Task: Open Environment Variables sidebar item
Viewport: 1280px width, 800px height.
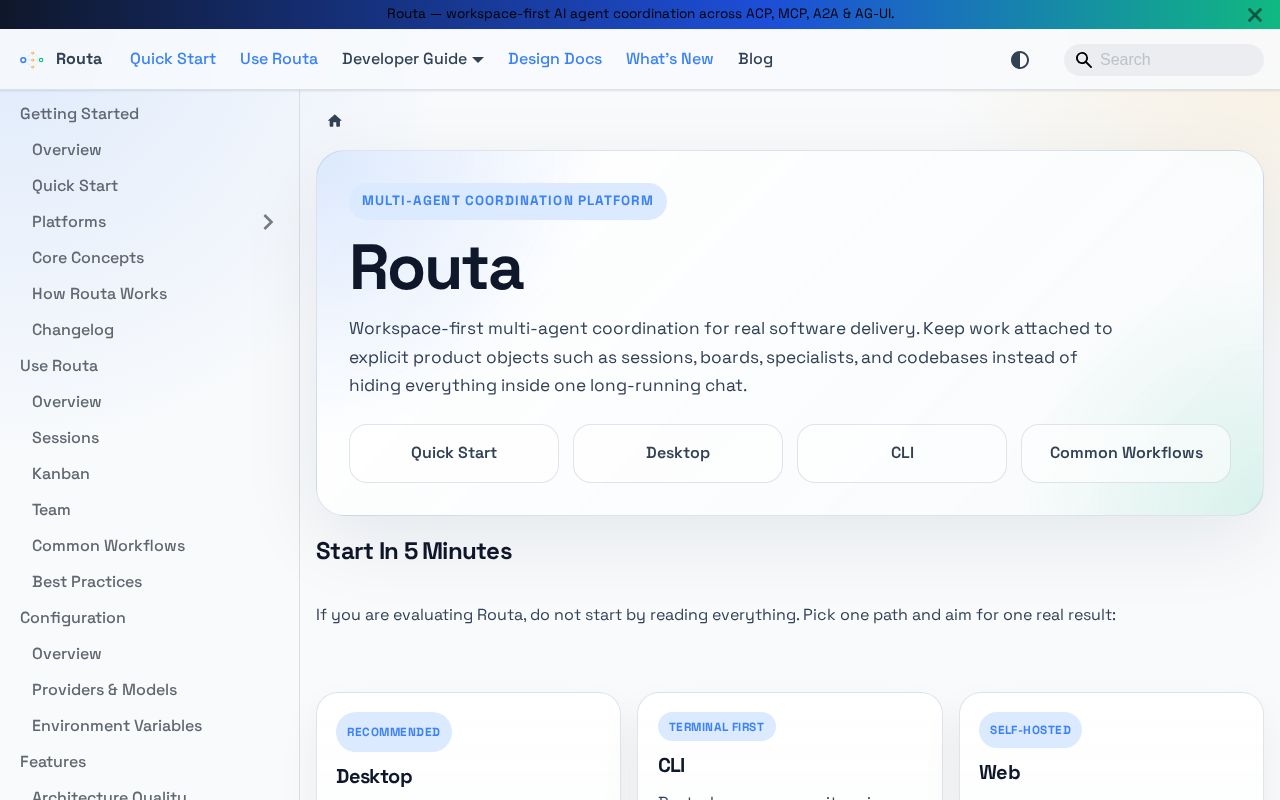Action: pyautogui.click(x=117, y=726)
